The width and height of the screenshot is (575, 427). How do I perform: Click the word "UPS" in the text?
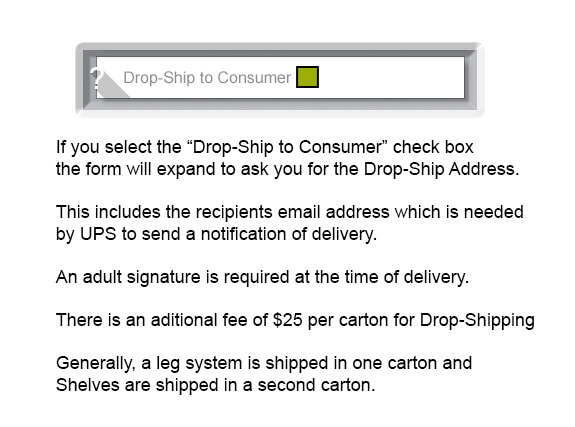point(98,234)
